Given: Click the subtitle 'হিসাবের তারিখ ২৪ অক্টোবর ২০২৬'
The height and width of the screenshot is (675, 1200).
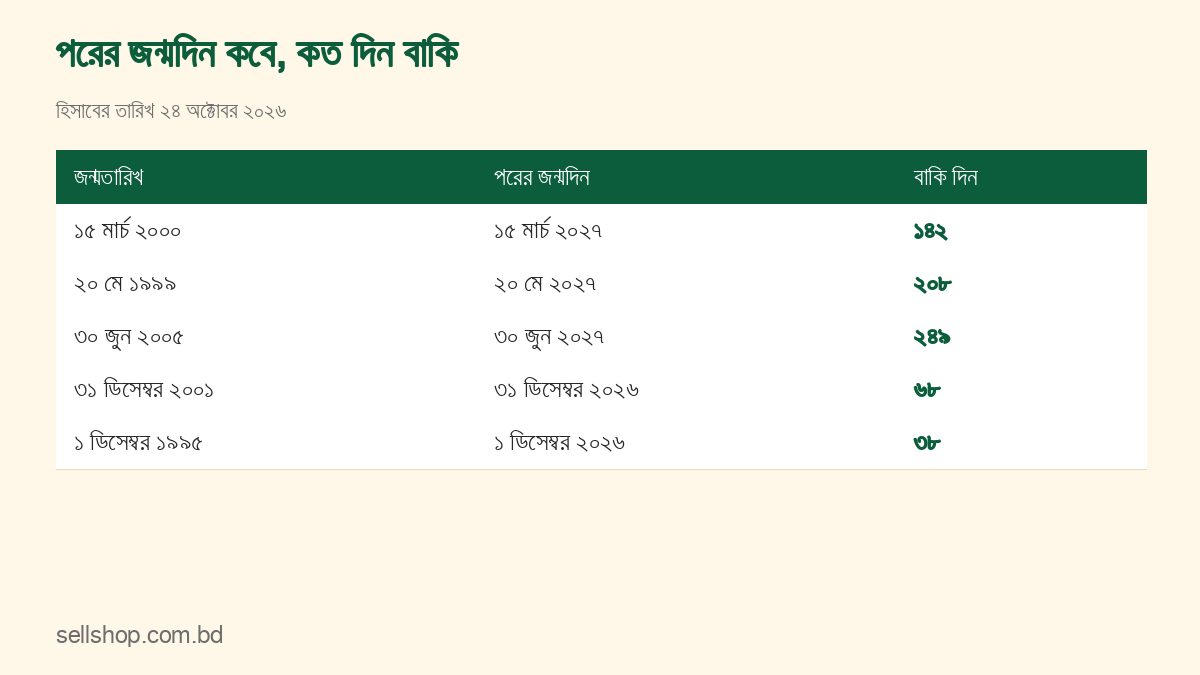Looking at the screenshot, I should coord(171,111).
